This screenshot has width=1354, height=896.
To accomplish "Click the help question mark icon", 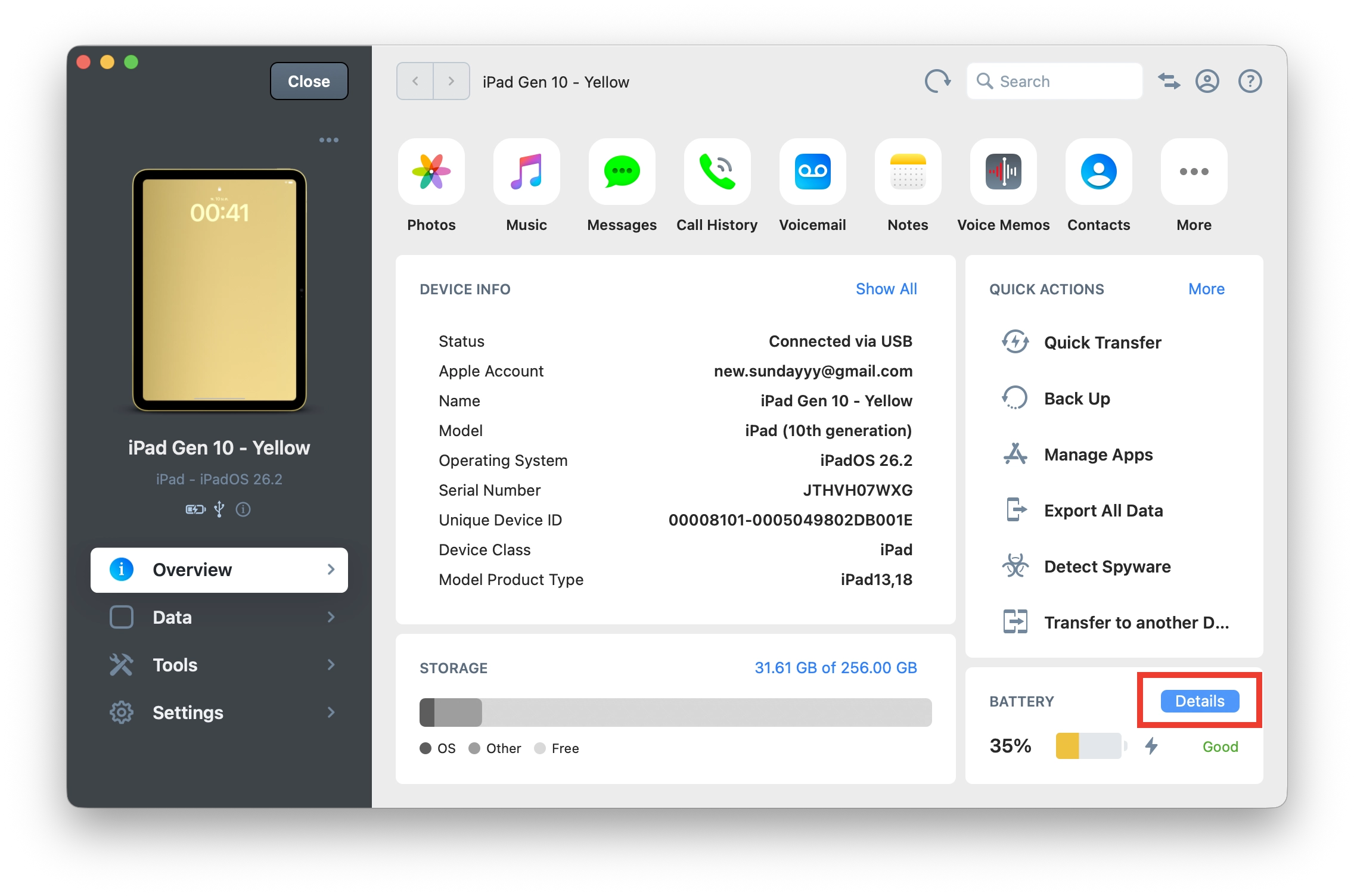I will 1250,81.
